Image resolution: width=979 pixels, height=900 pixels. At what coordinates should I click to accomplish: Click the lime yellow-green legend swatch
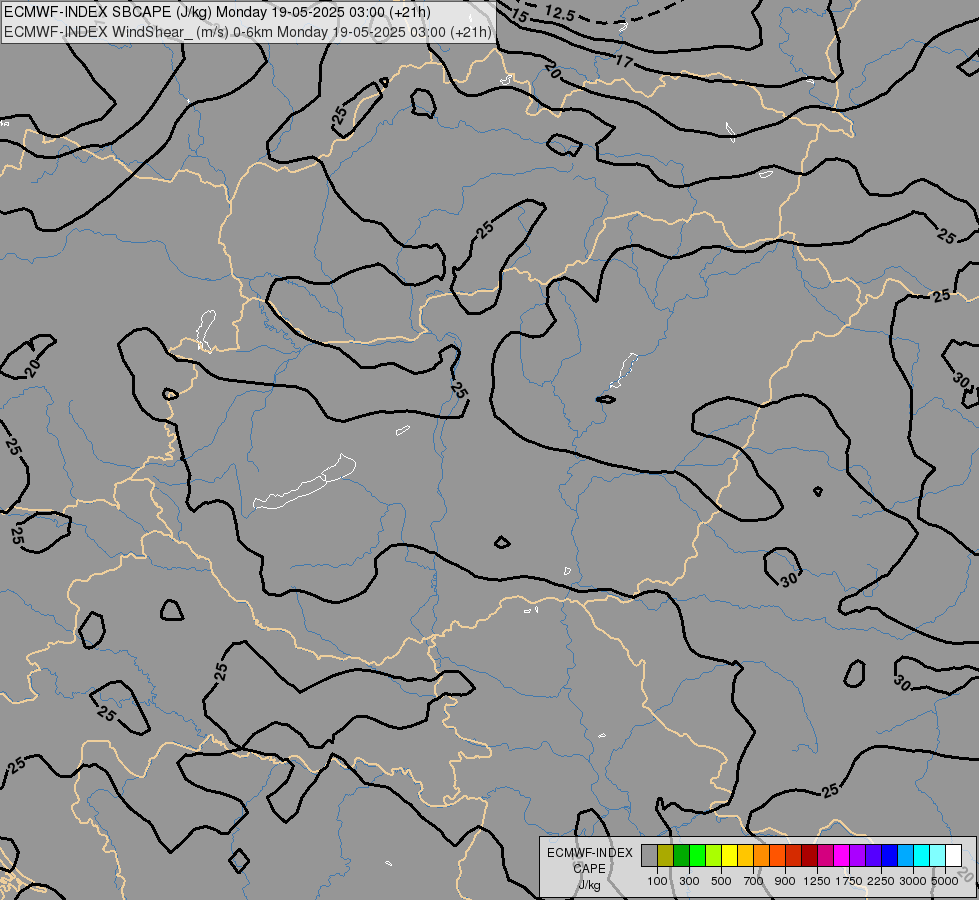tap(714, 856)
